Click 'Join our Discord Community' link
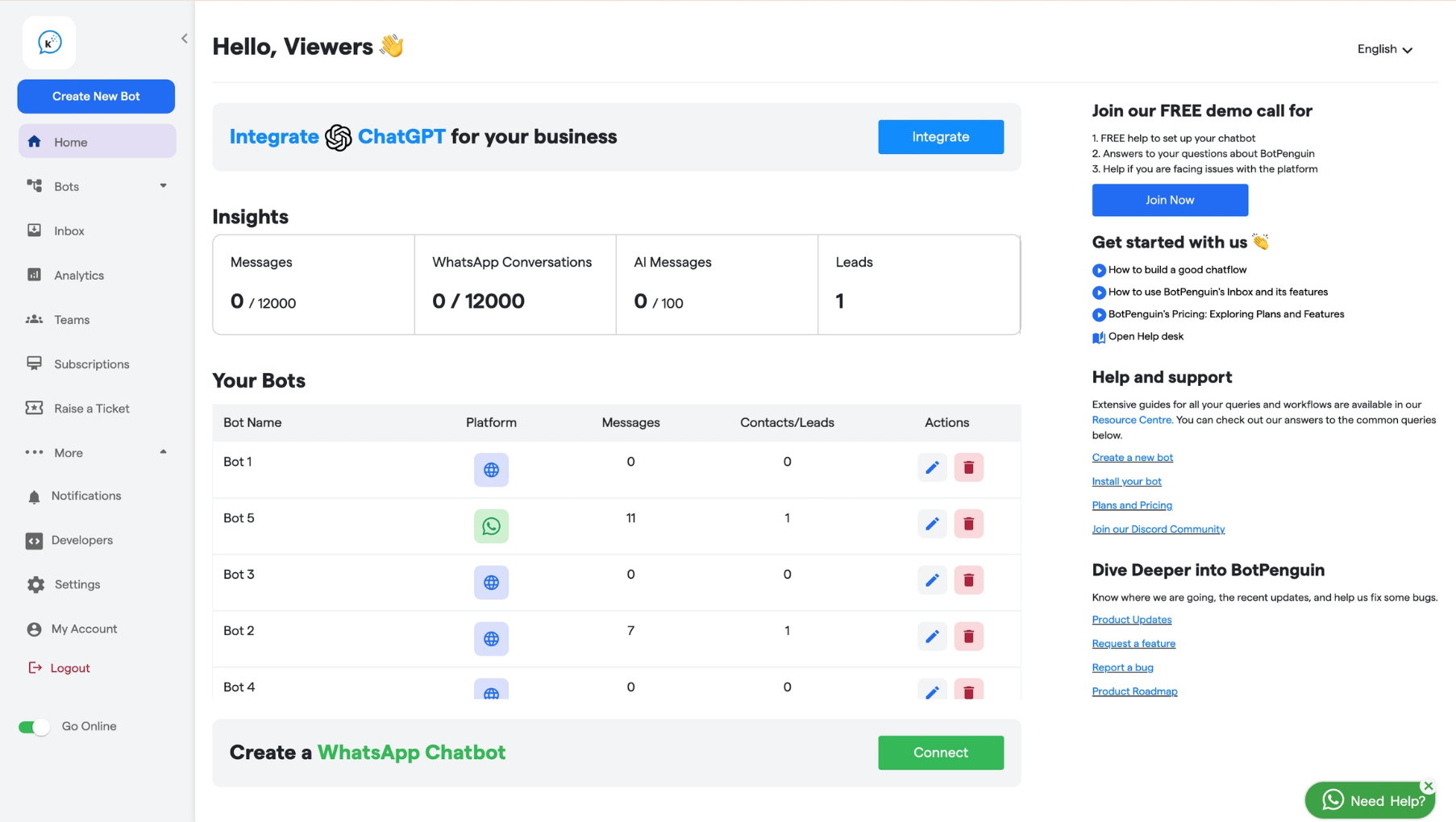This screenshot has height=822, width=1456. (1158, 529)
